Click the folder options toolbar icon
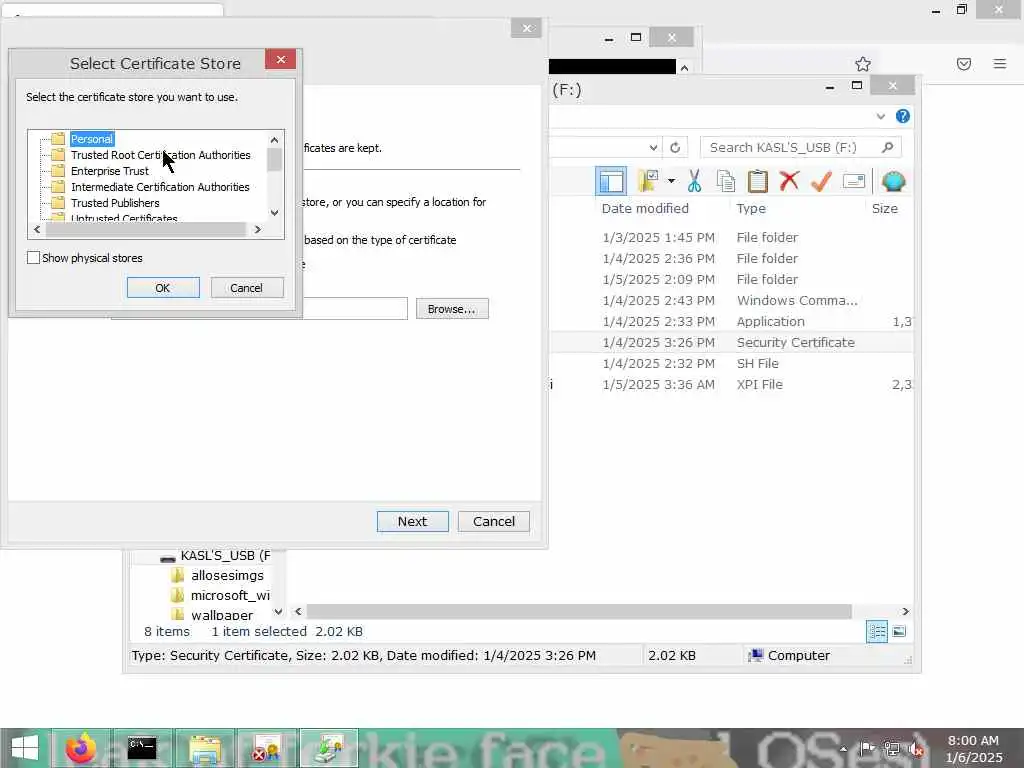 648,181
